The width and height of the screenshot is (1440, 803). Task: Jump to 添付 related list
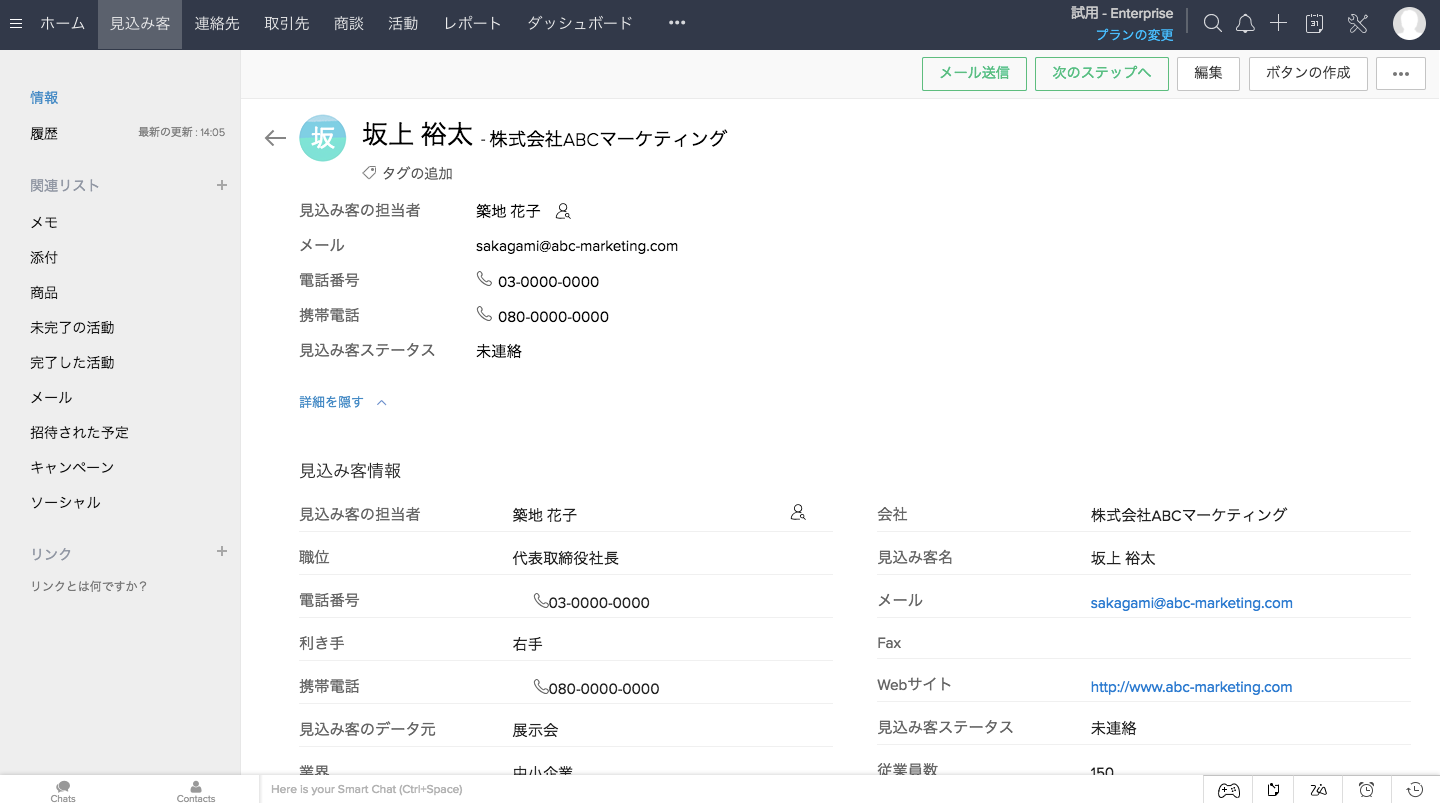(44, 257)
